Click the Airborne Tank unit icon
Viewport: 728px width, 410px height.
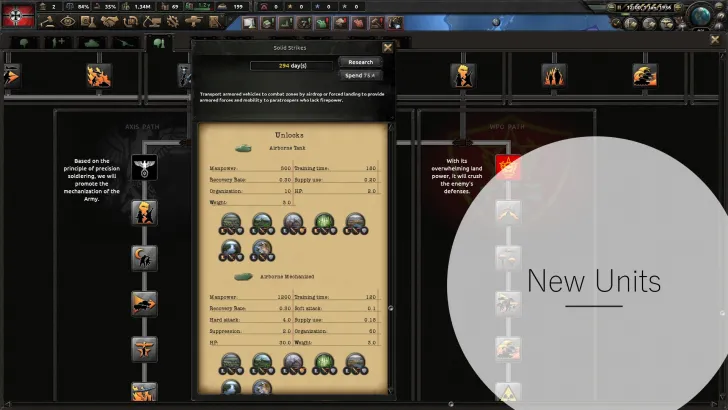pyautogui.click(x=243, y=148)
